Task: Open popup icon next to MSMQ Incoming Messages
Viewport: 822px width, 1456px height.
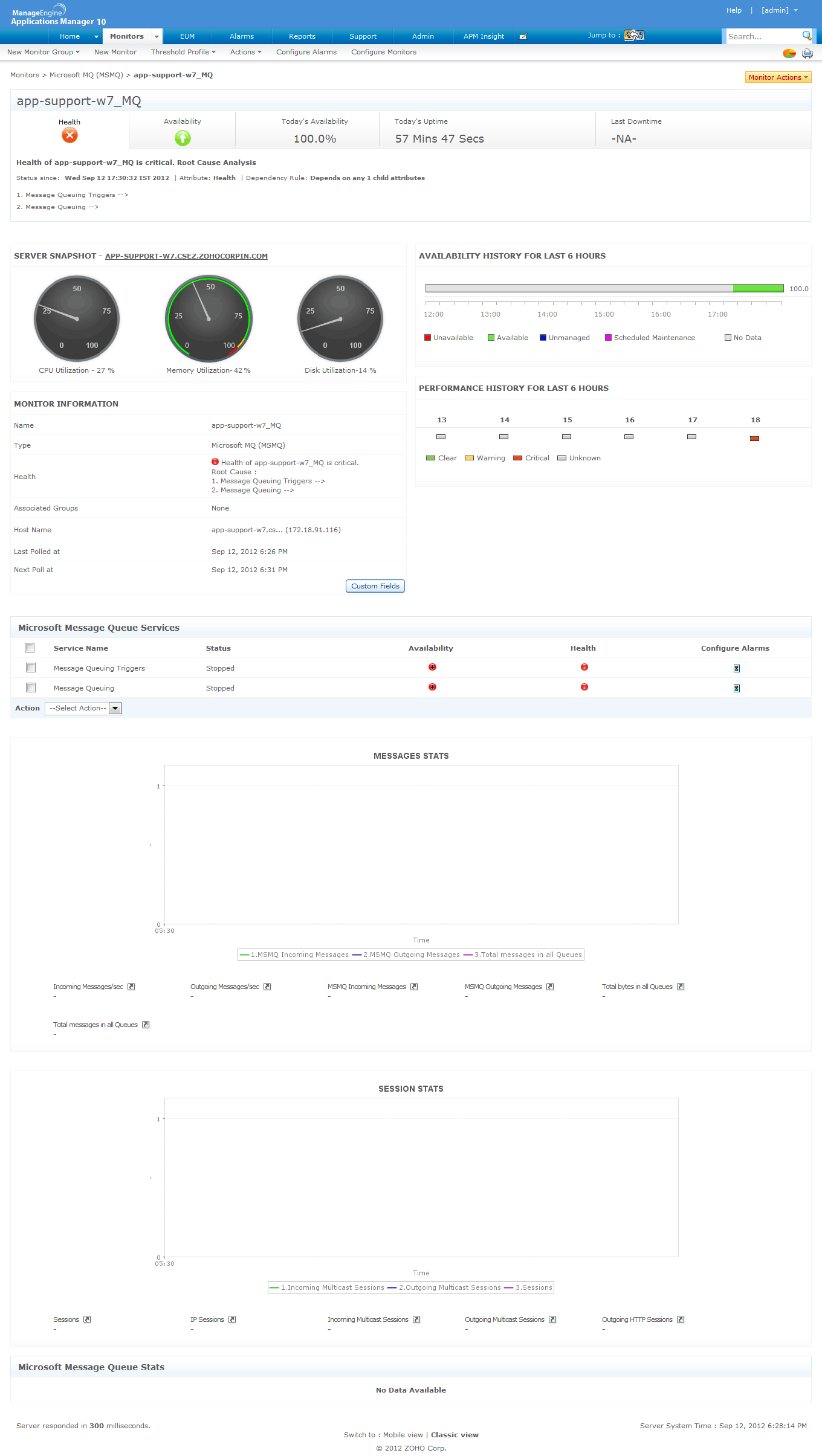Action: (414, 987)
